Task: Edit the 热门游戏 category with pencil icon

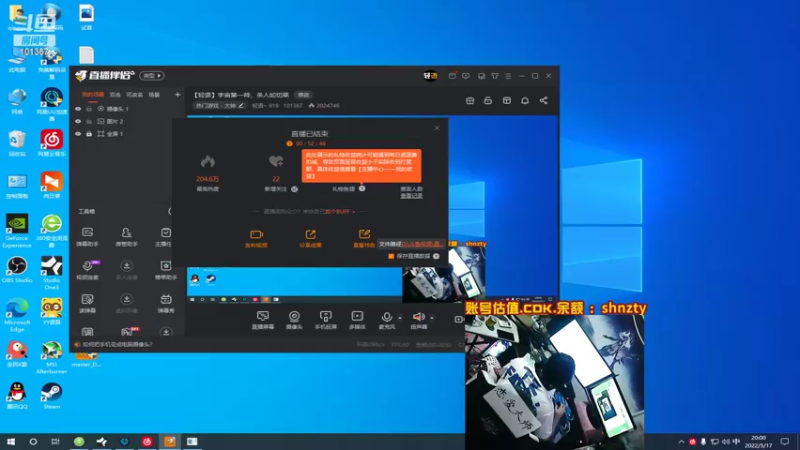Action: click(241, 106)
